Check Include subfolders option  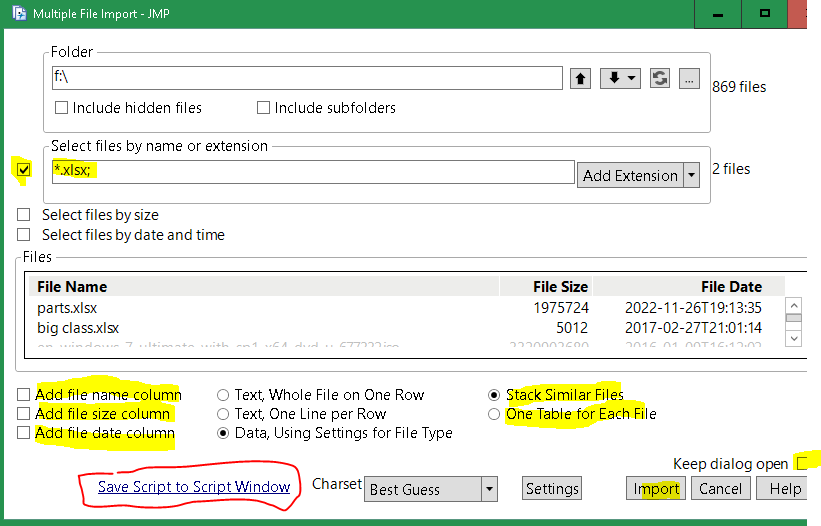[x=264, y=108]
